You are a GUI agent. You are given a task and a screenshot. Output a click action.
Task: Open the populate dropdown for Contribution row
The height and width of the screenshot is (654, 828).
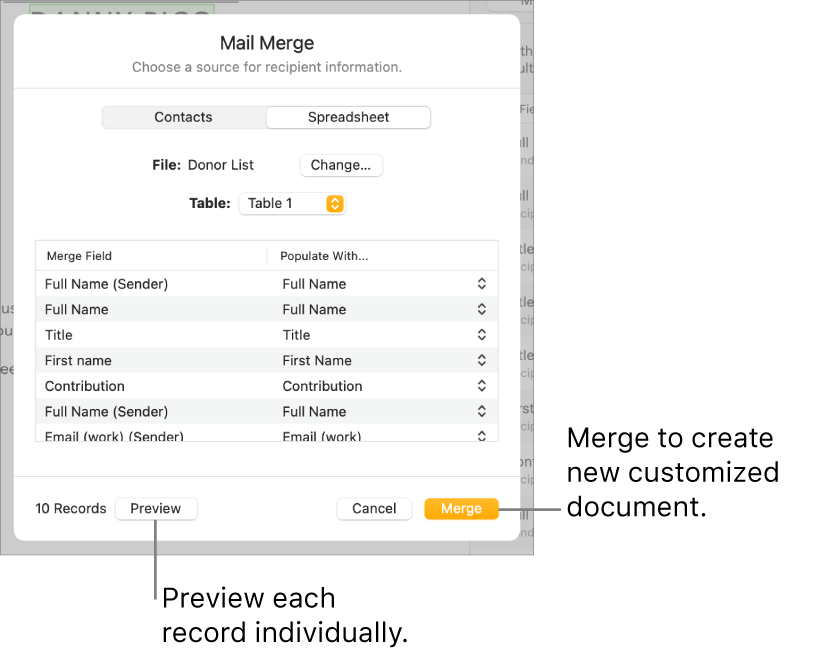coord(481,386)
